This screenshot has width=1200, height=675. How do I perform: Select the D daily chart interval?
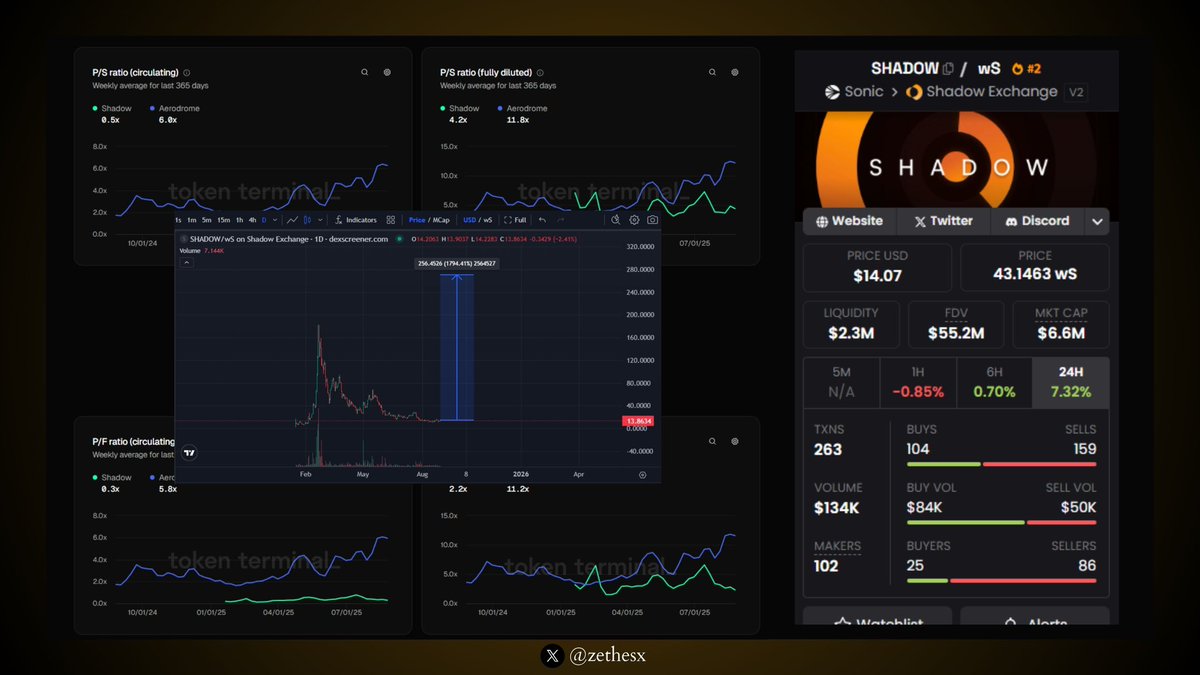(x=264, y=220)
